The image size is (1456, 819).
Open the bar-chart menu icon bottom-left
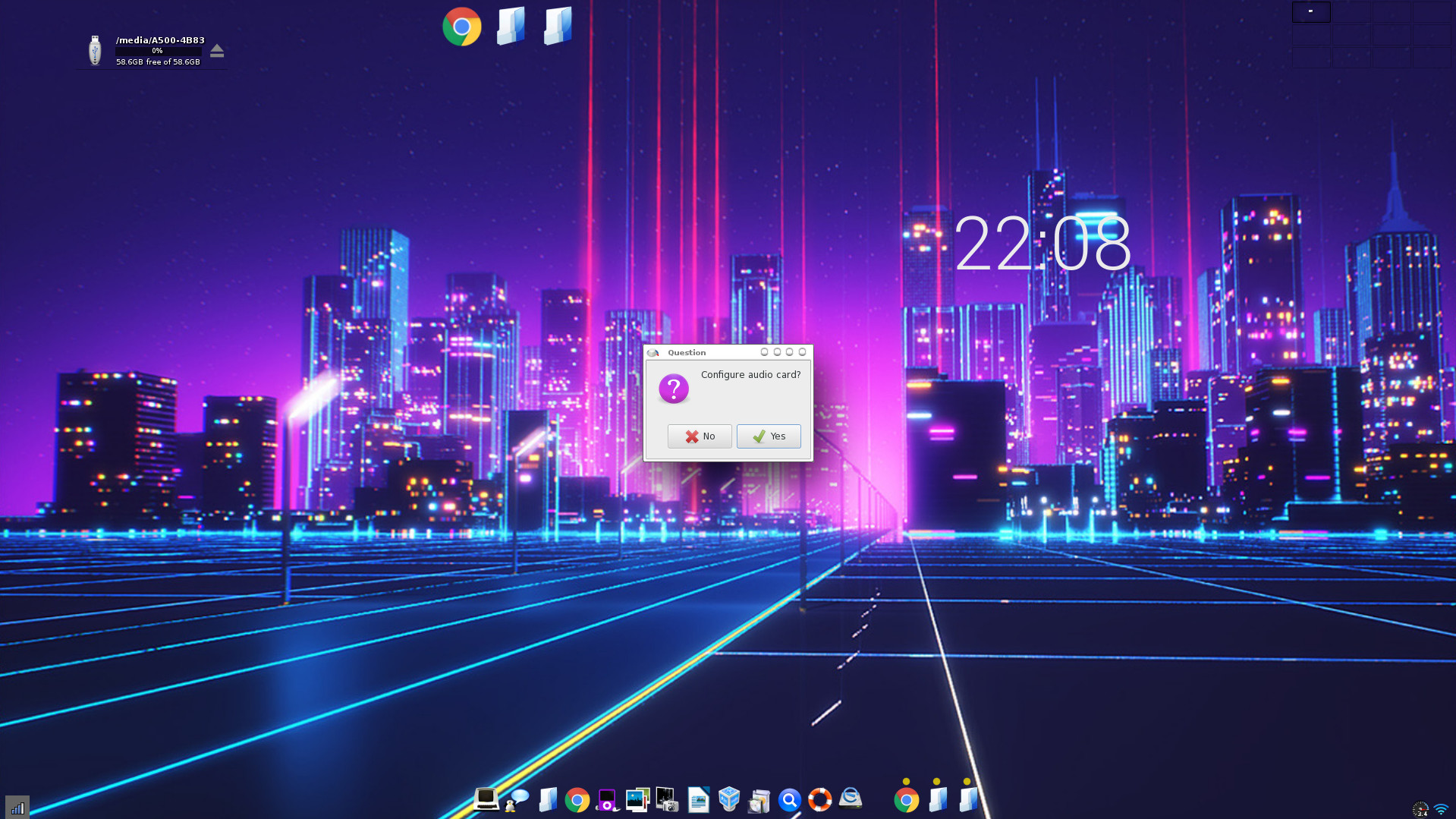coord(17,808)
